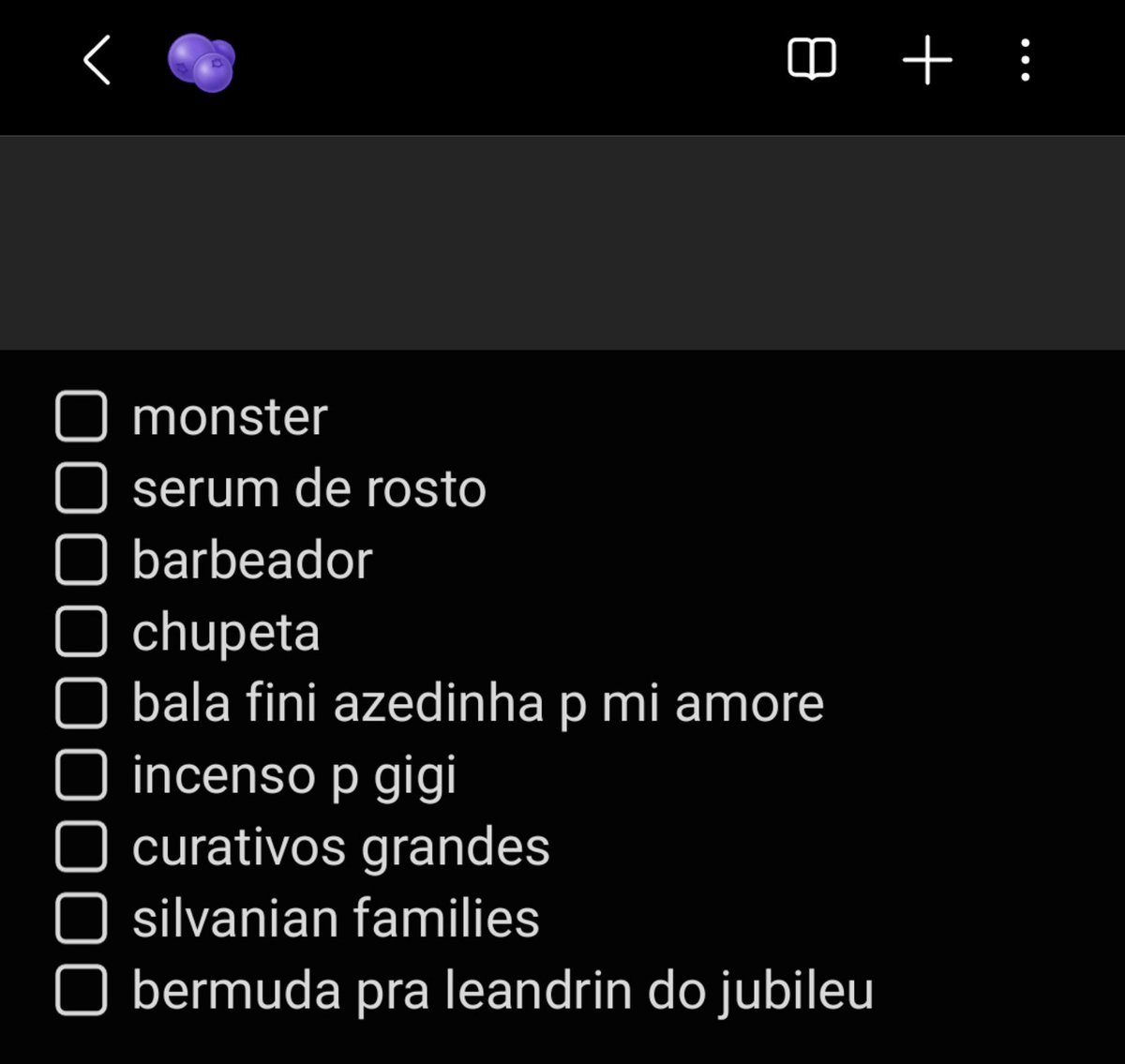Tick curativos grandes checkbox
1125x1064 pixels.
[x=81, y=847]
